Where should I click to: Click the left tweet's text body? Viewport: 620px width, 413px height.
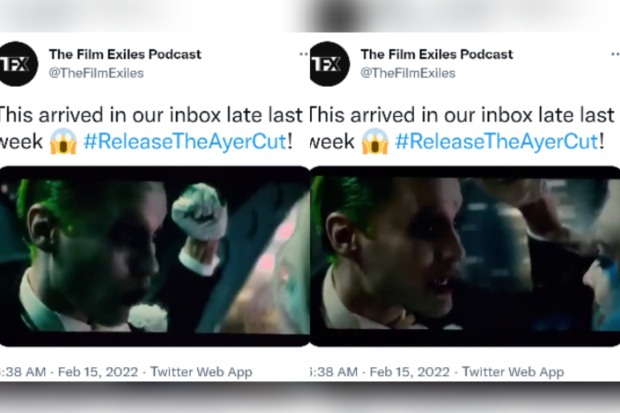151,128
